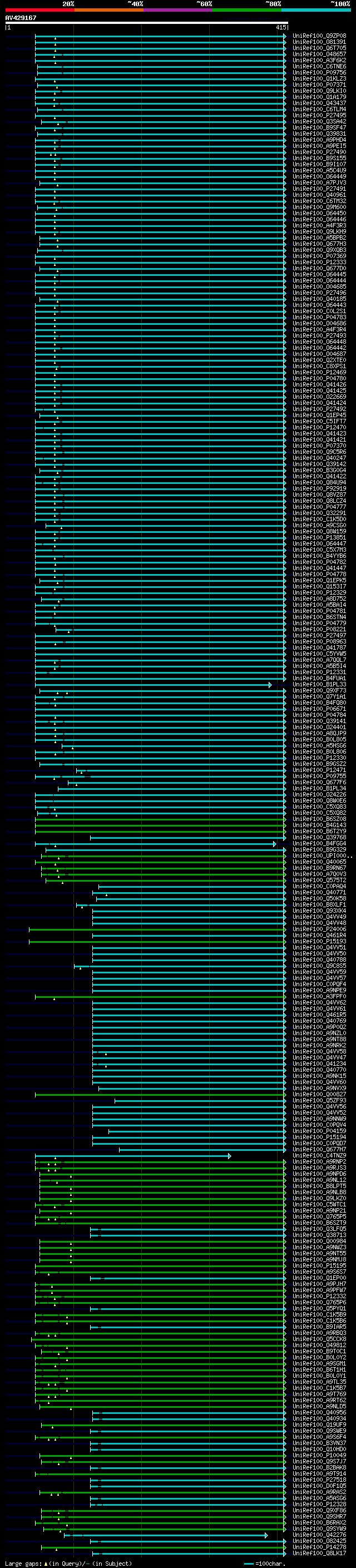This screenshot has height=1568, width=356.
Task: Click the UniRef100_Q40771 entry
Action: [x=319, y=892]
